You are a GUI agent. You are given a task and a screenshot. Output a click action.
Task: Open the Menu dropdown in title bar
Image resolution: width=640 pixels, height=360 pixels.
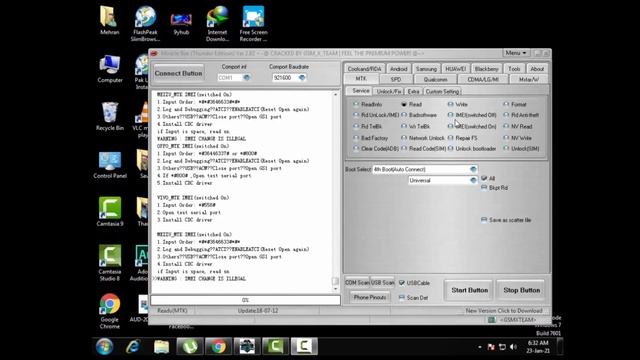pyautogui.click(x=516, y=53)
